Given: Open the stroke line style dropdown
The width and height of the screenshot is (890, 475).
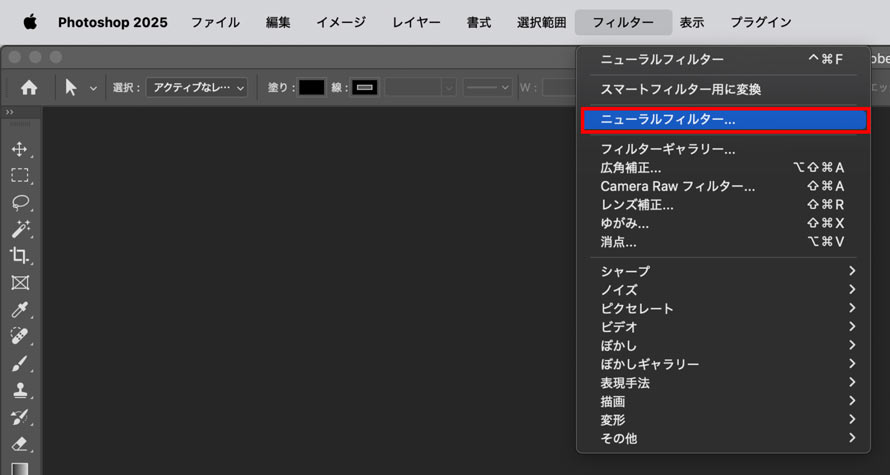Looking at the screenshot, I should 488,88.
